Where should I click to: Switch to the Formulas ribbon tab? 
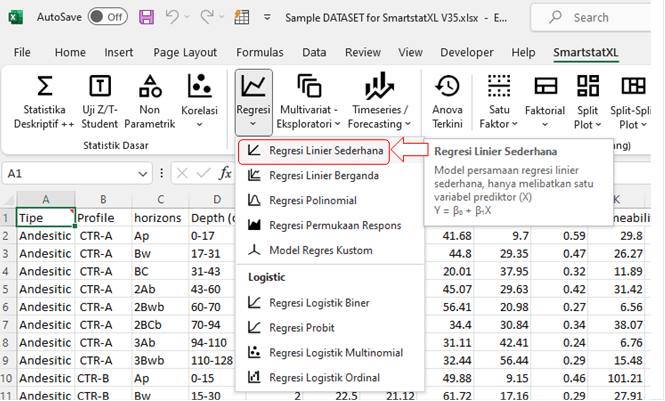259,52
